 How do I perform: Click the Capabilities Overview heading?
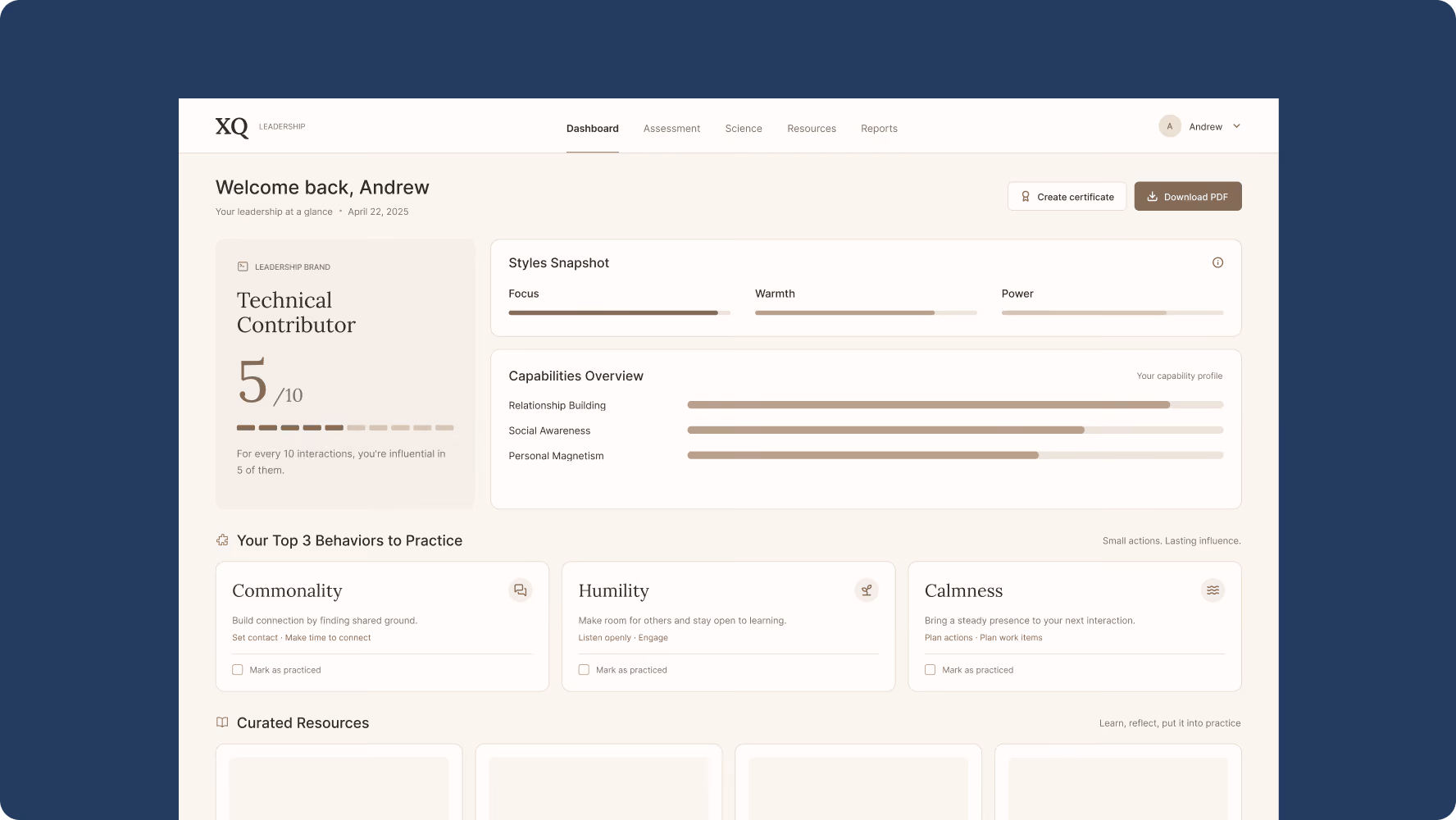(x=576, y=376)
